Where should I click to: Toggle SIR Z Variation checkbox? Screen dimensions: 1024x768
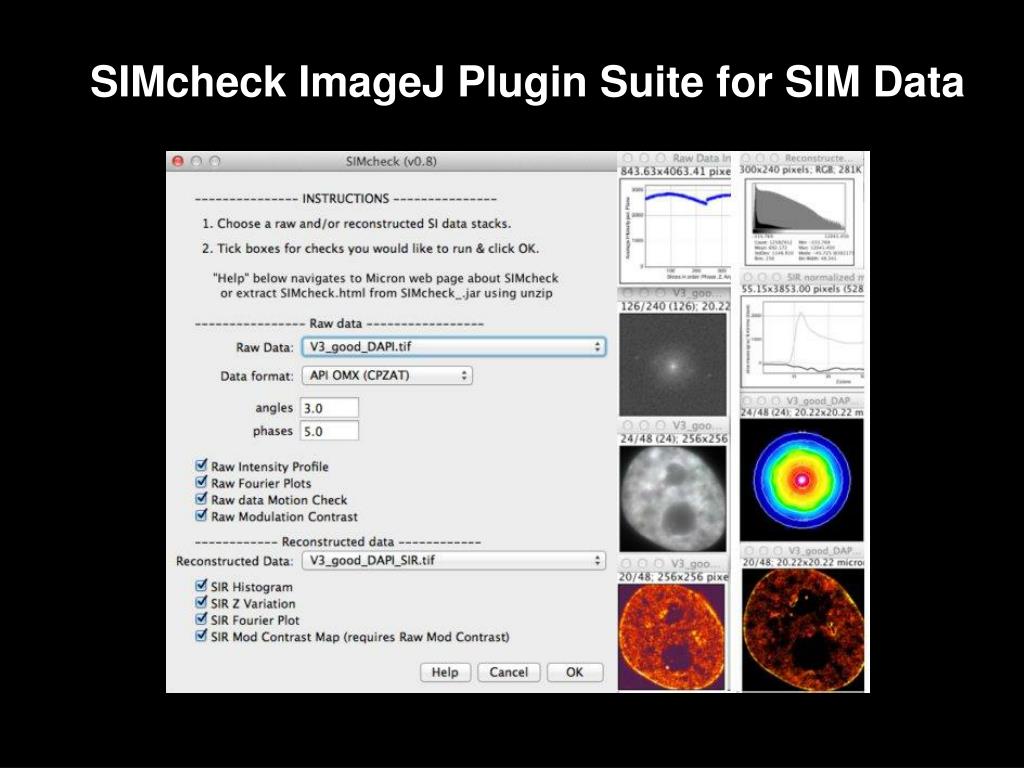(x=201, y=603)
